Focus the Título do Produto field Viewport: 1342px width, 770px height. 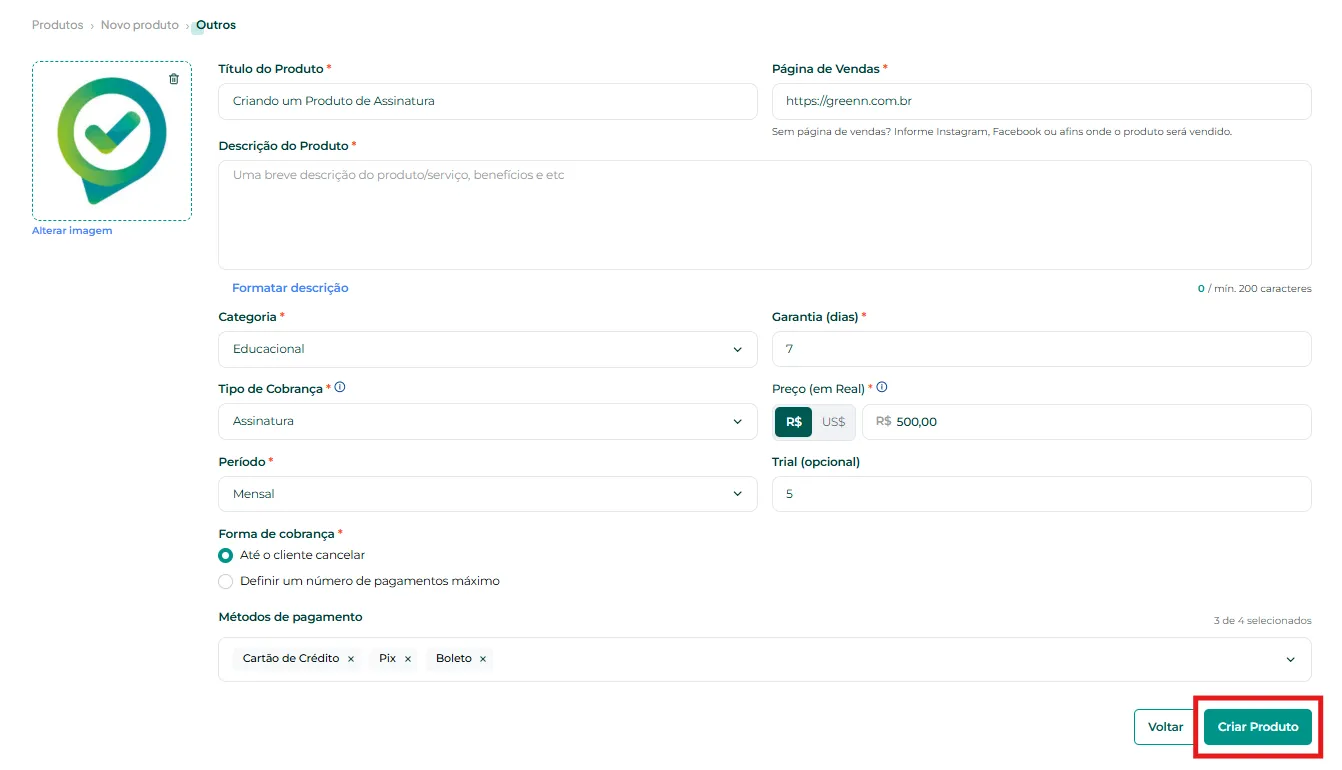[488, 101]
